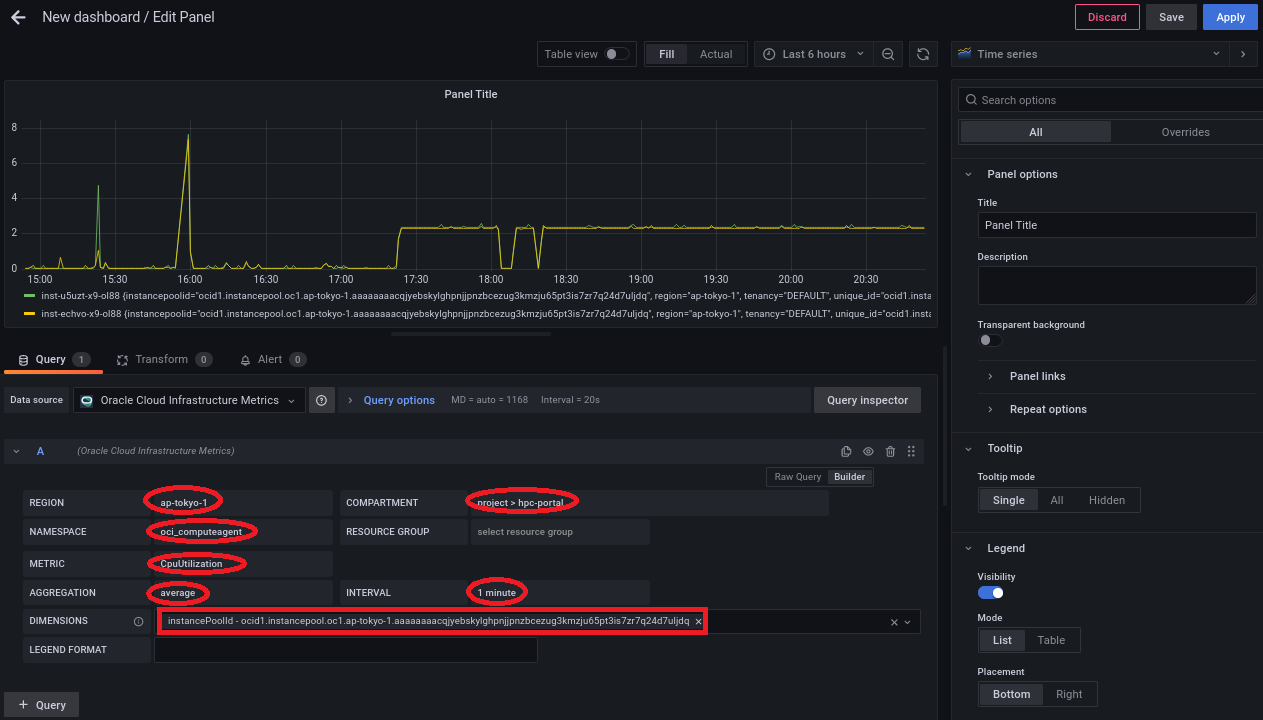
Task: Click the zoom out time range icon
Action: [888, 54]
